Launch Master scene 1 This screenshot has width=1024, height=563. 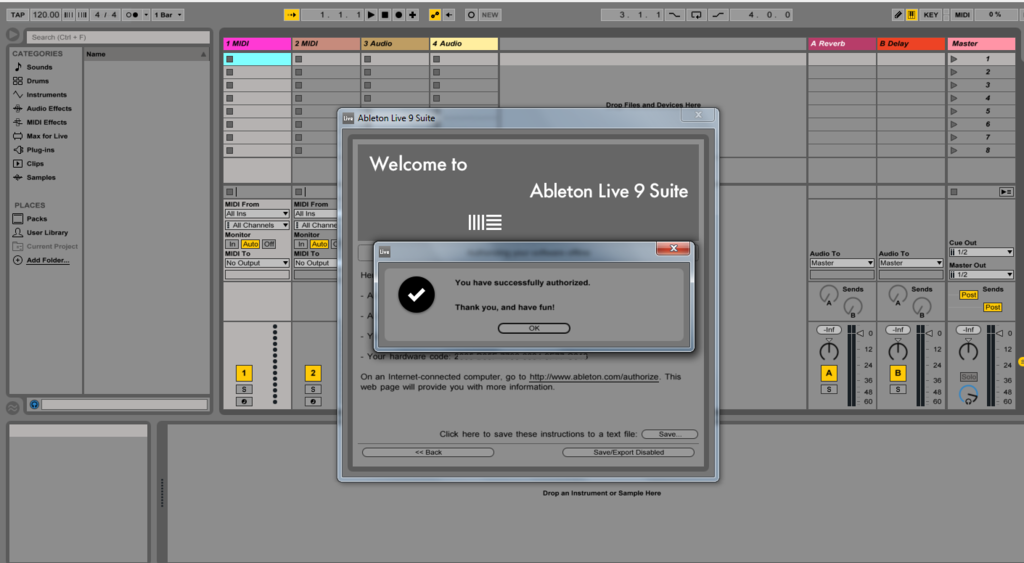(954, 59)
